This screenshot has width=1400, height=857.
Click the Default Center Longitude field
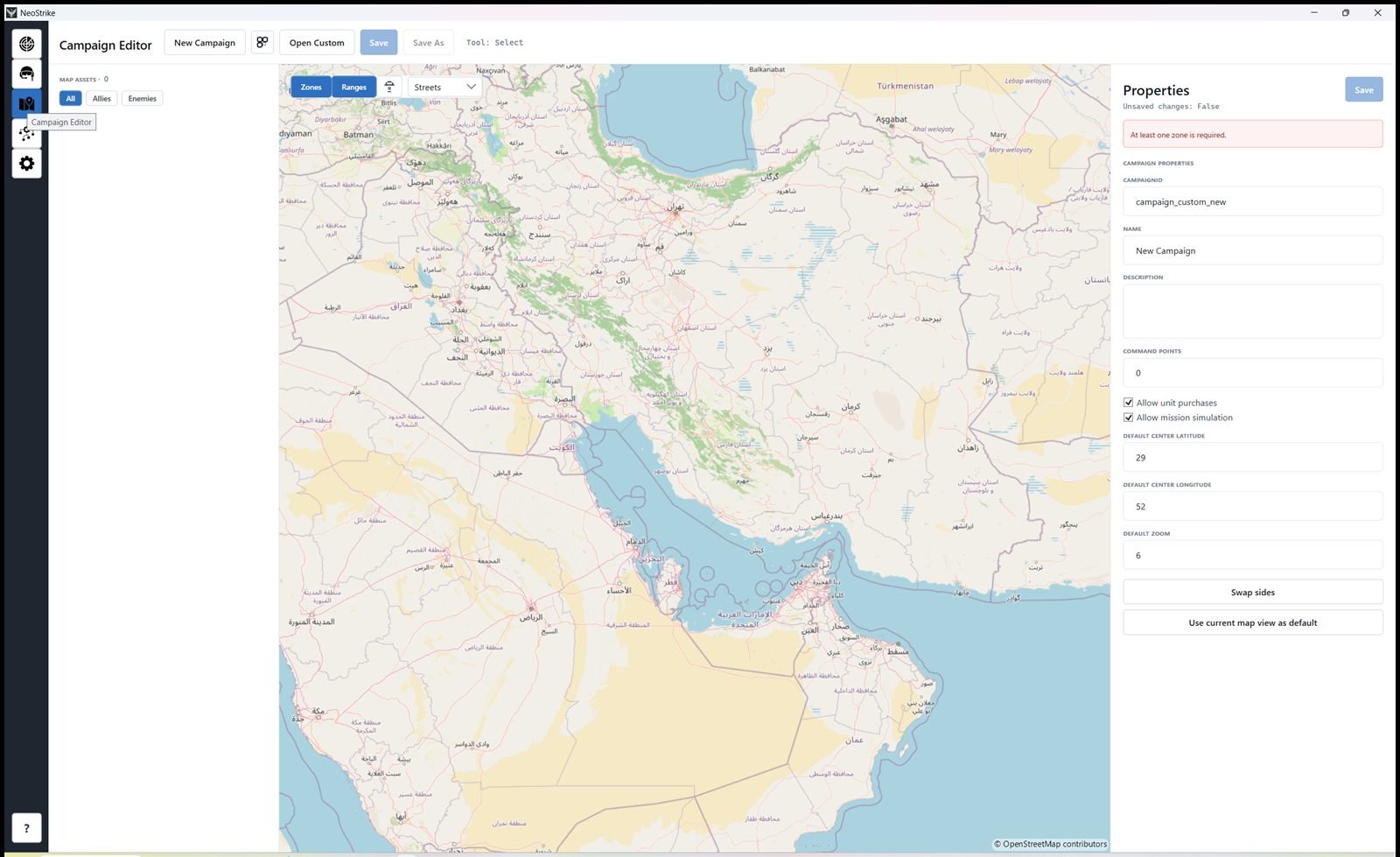[1253, 506]
